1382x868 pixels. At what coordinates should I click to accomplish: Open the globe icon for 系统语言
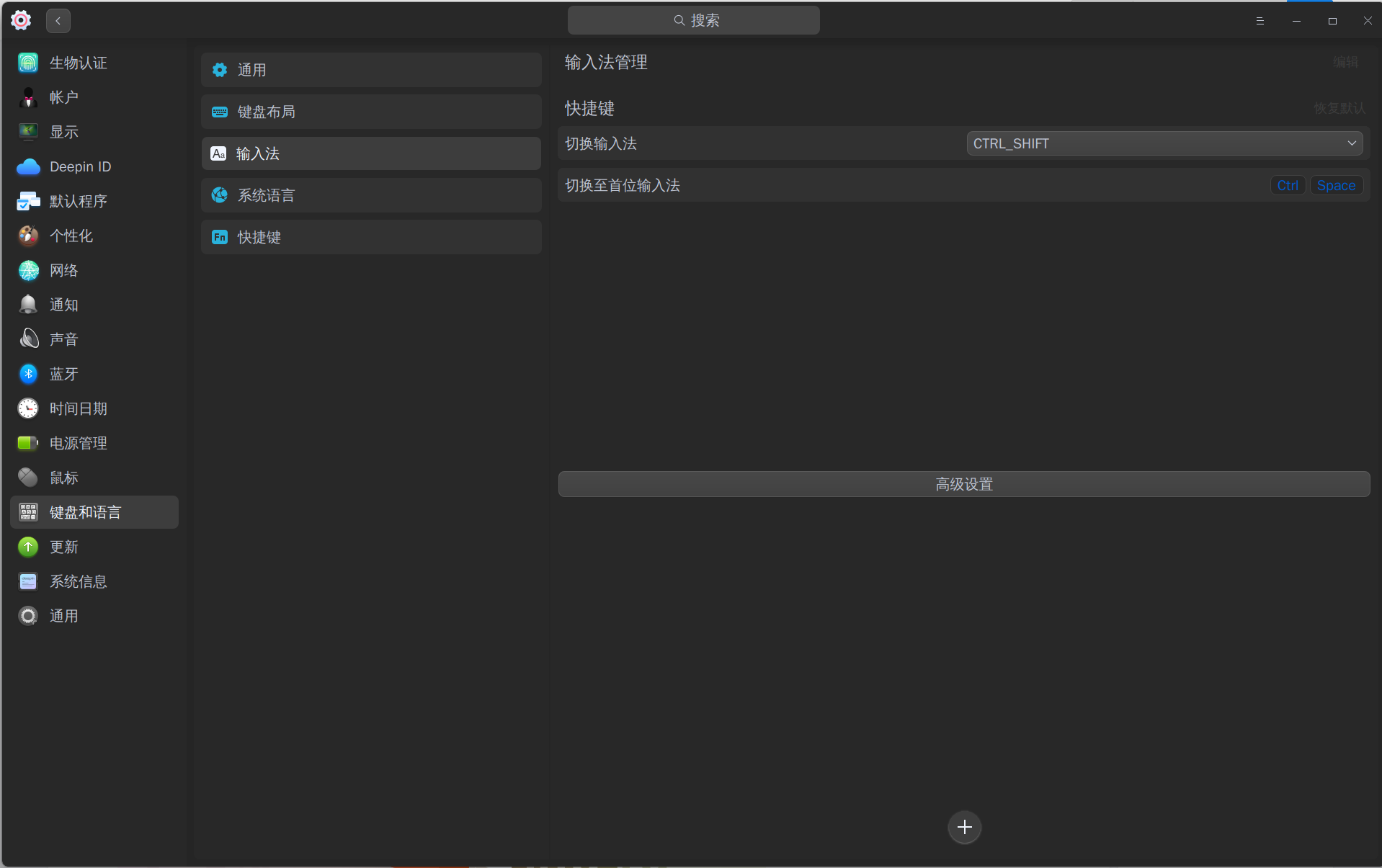220,195
